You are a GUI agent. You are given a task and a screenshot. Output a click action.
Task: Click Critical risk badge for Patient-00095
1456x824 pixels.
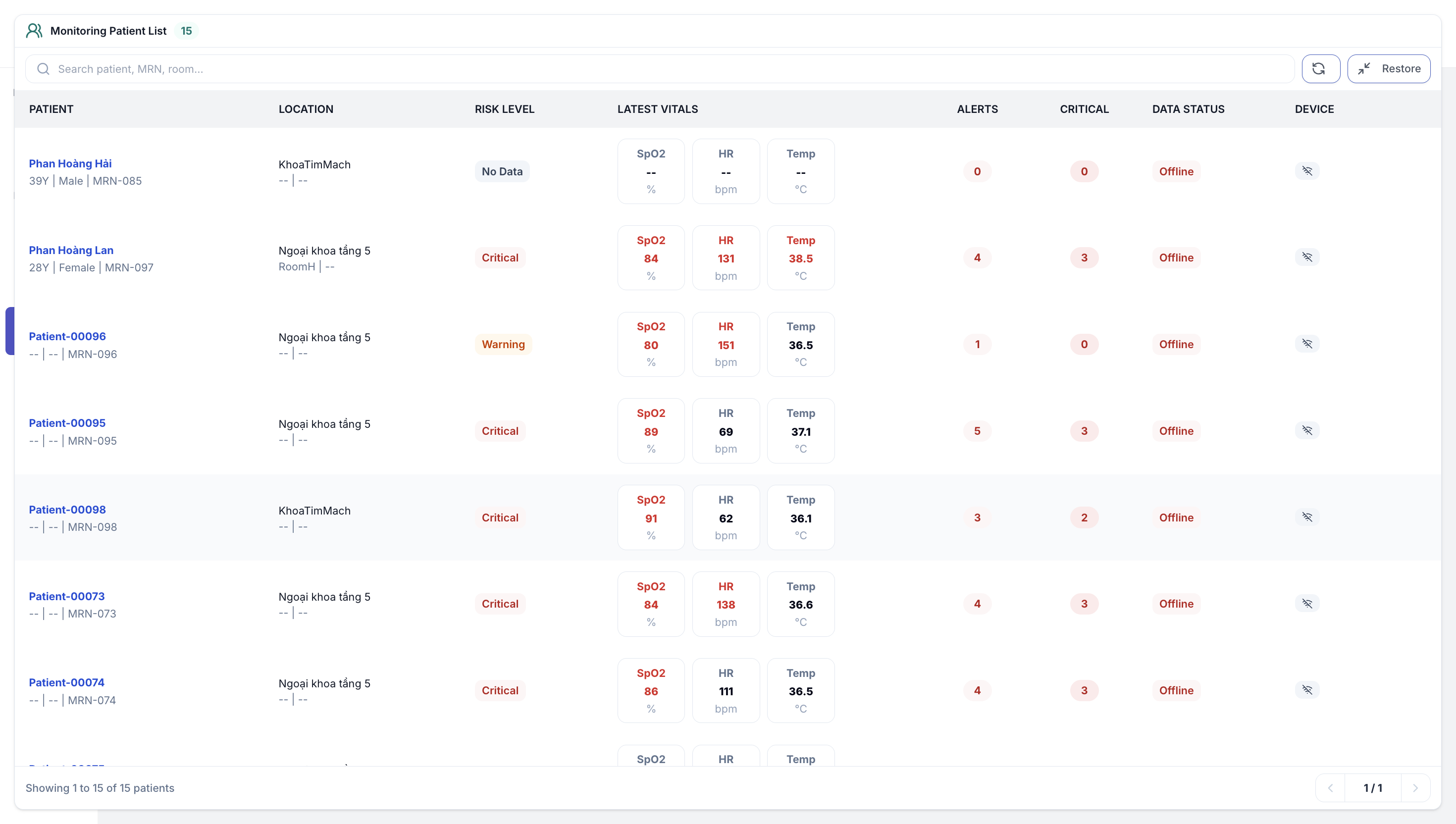[x=500, y=431]
